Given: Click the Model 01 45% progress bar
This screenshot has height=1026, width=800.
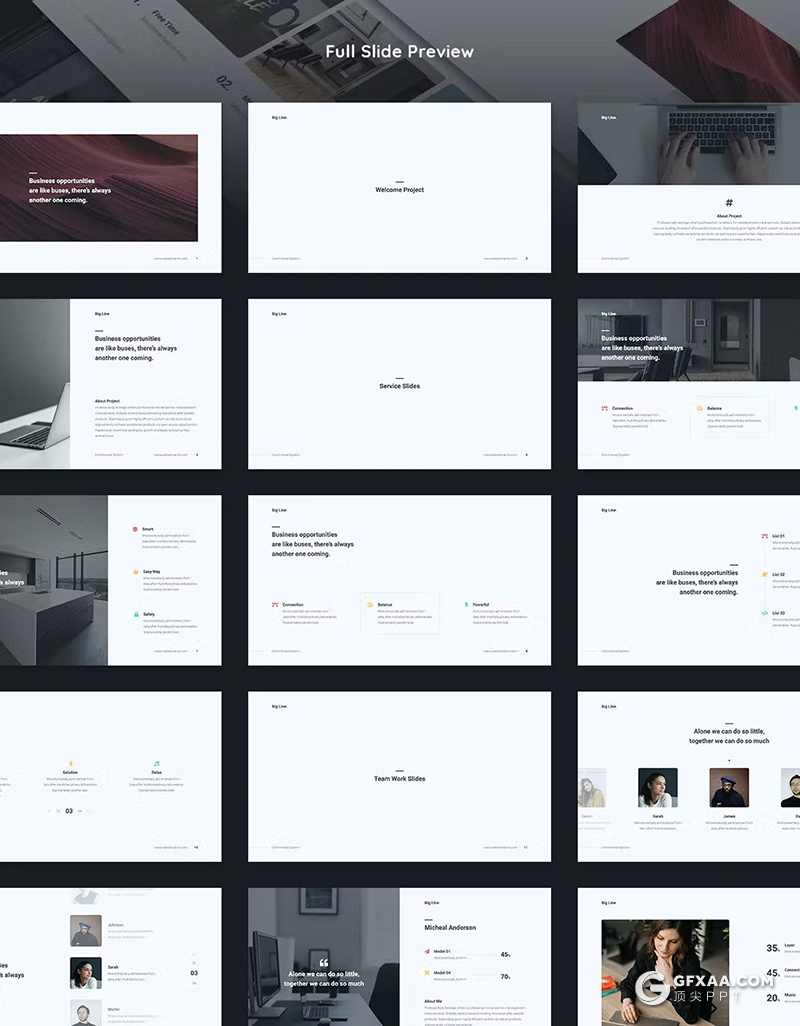Looking at the screenshot, I should pos(475,955).
